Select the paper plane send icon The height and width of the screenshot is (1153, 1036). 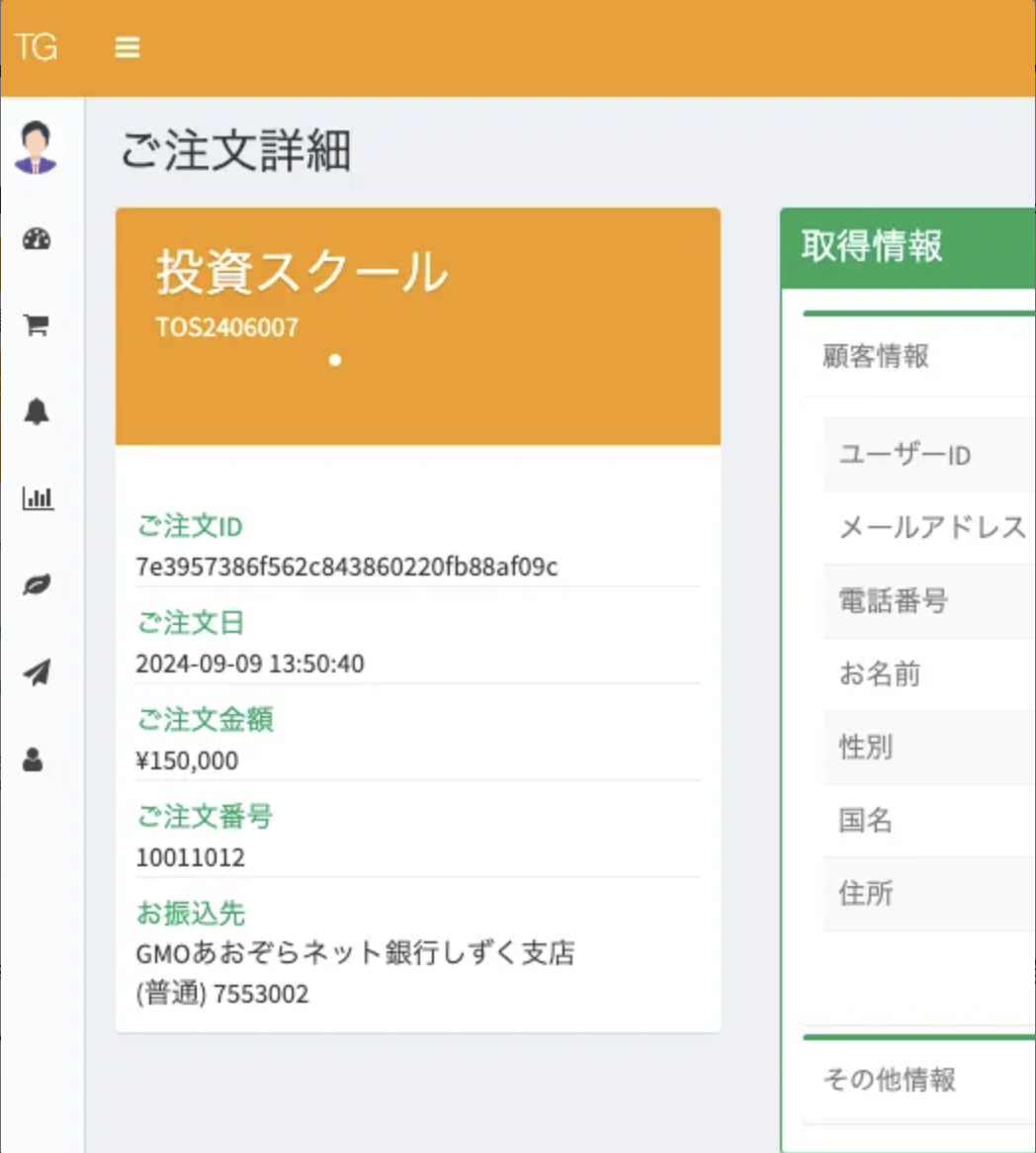click(38, 672)
